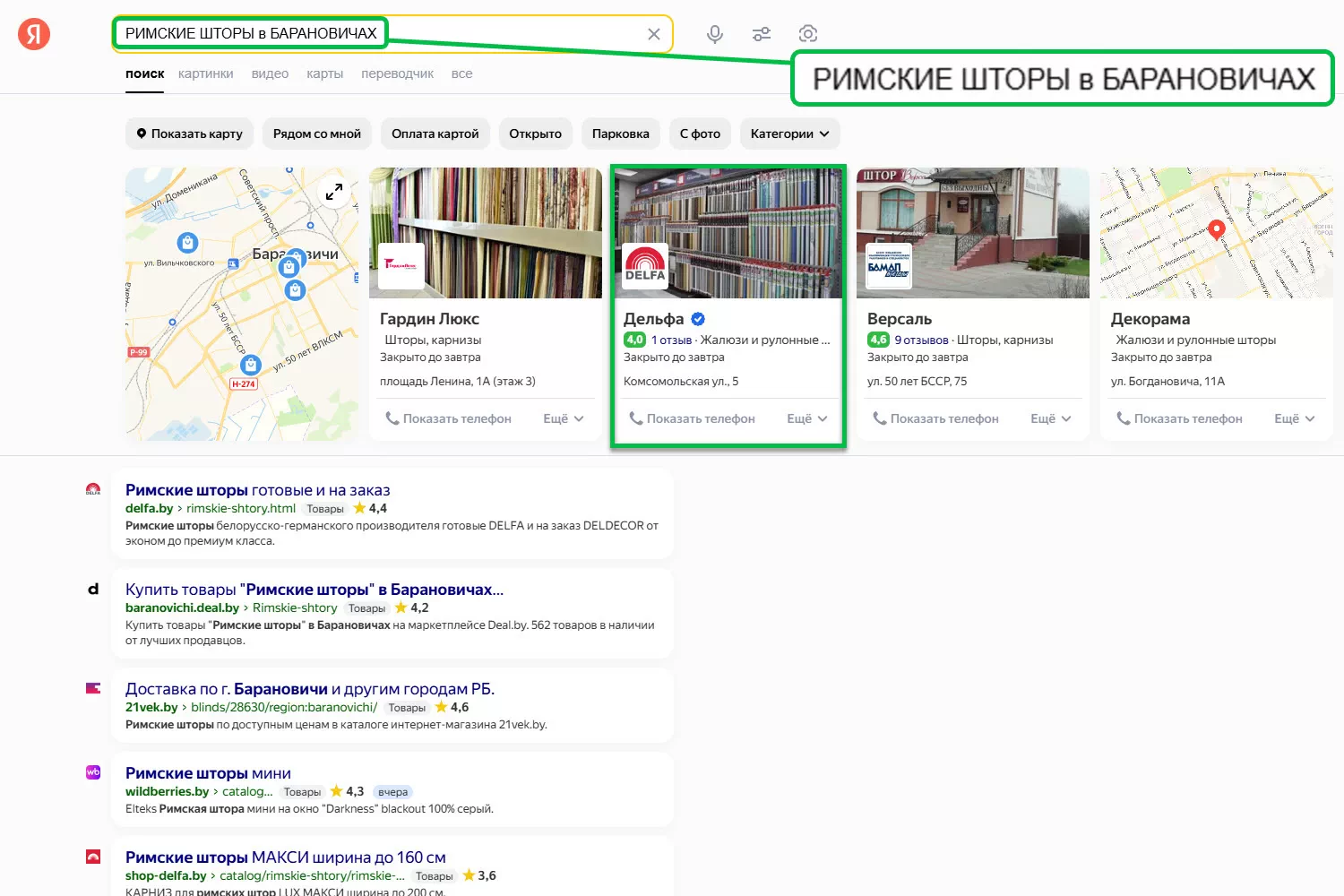Toggle the Рядом со мной filter
This screenshot has height=896, width=1344.
317,134
